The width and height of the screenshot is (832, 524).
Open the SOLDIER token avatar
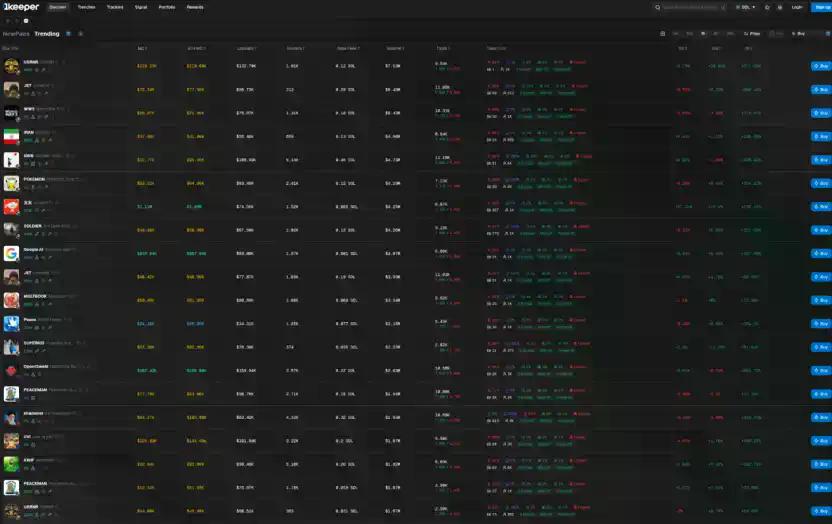(11, 230)
